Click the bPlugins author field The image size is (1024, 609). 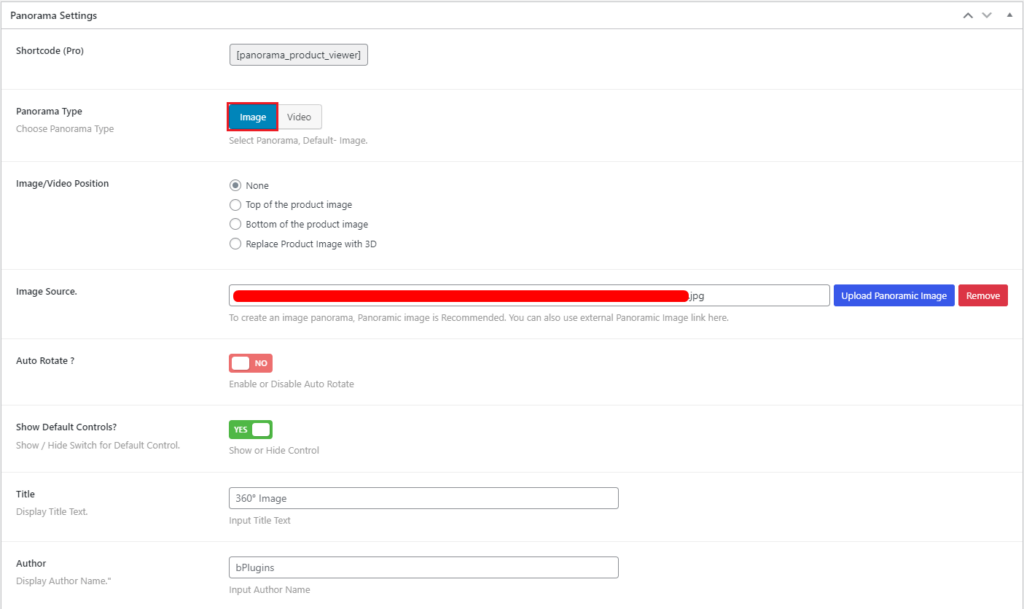tap(422, 567)
